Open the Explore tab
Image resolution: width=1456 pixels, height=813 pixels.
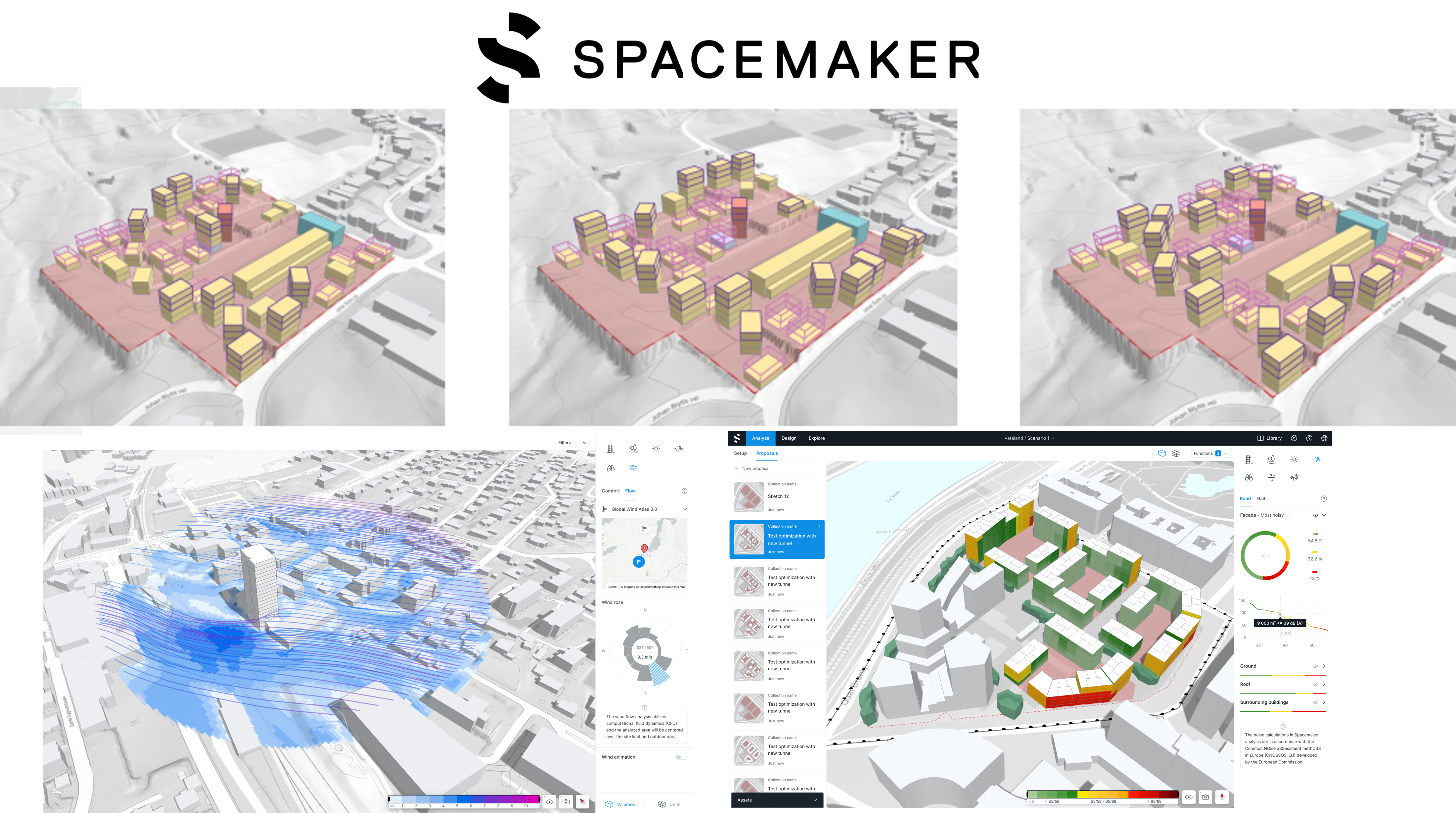click(816, 438)
